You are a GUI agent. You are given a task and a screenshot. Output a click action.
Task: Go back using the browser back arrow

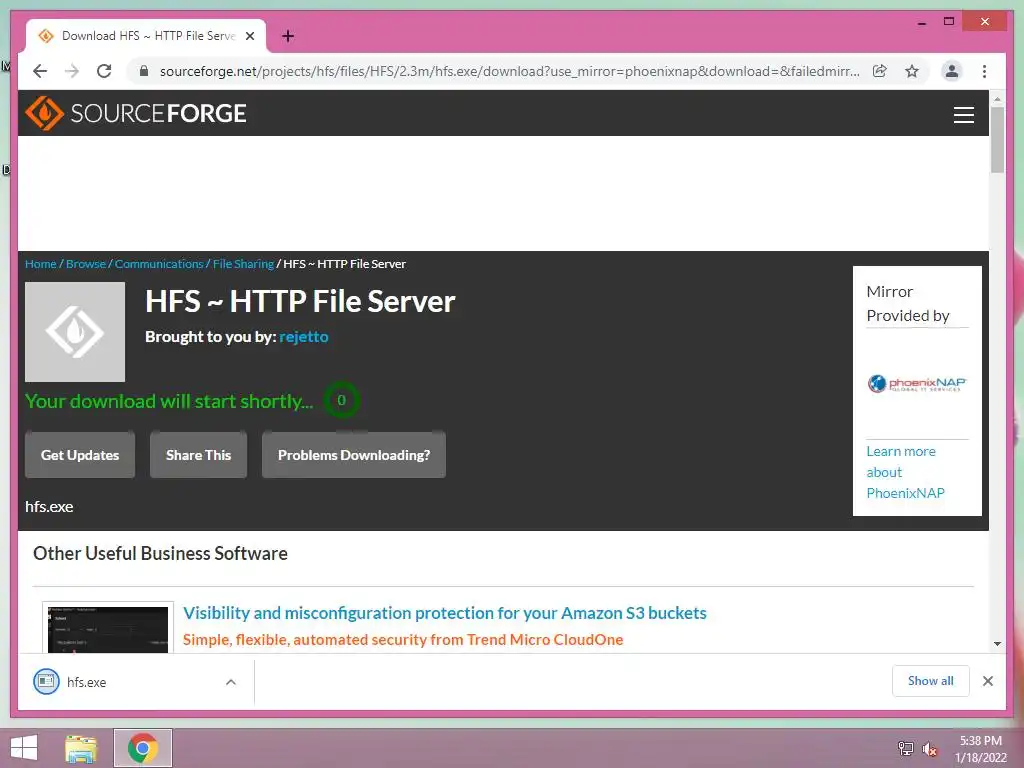[40, 71]
